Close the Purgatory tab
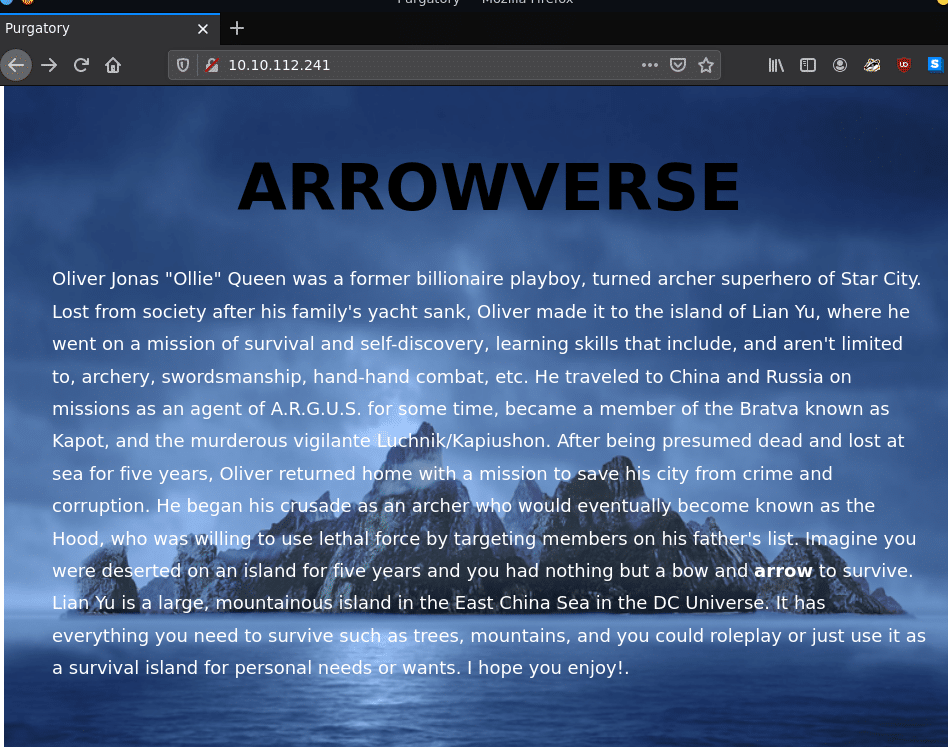Viewport: 948px width, 747px height. pos(203,28)
